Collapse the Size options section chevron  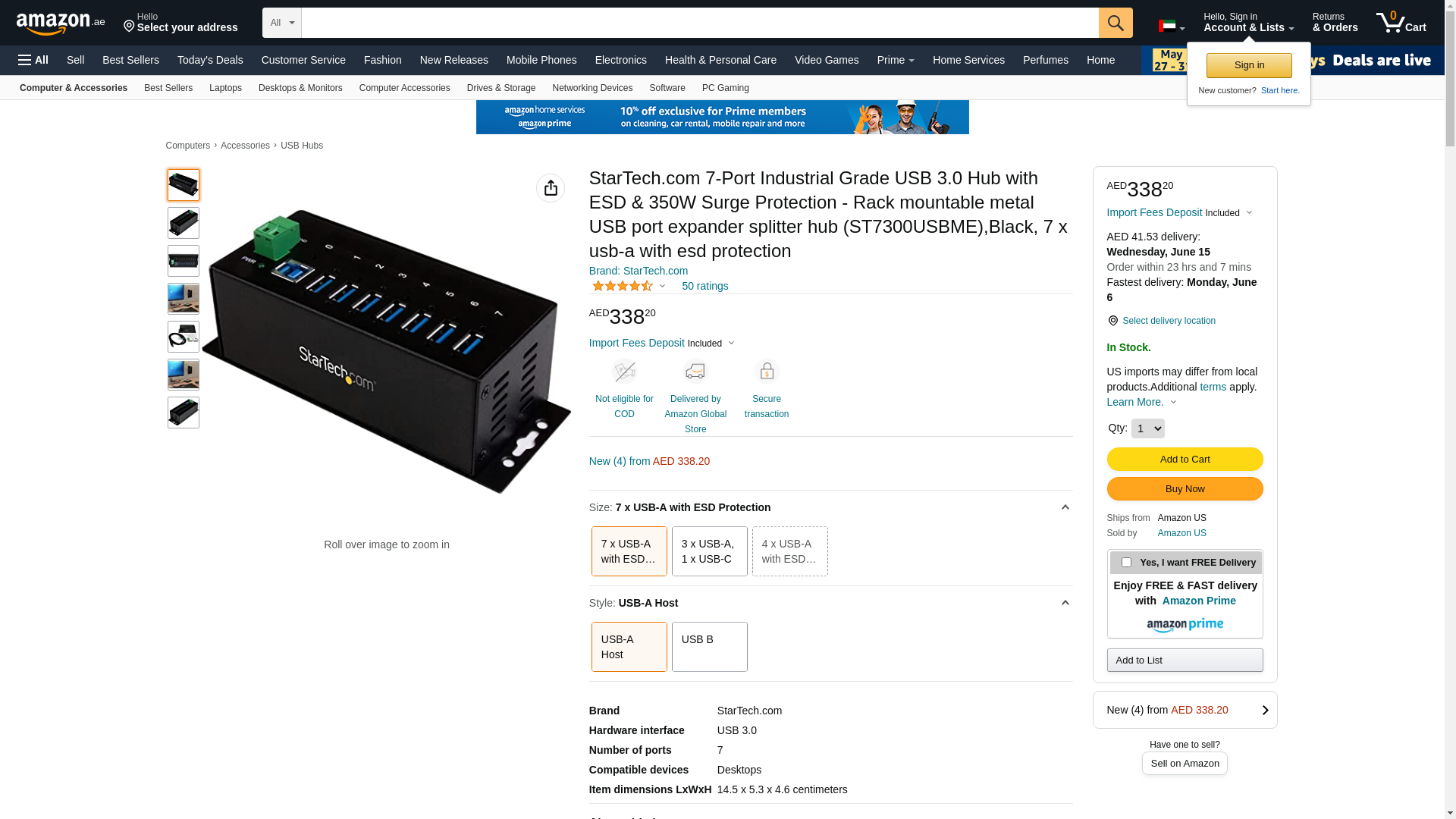click(x=1065, y=507)
